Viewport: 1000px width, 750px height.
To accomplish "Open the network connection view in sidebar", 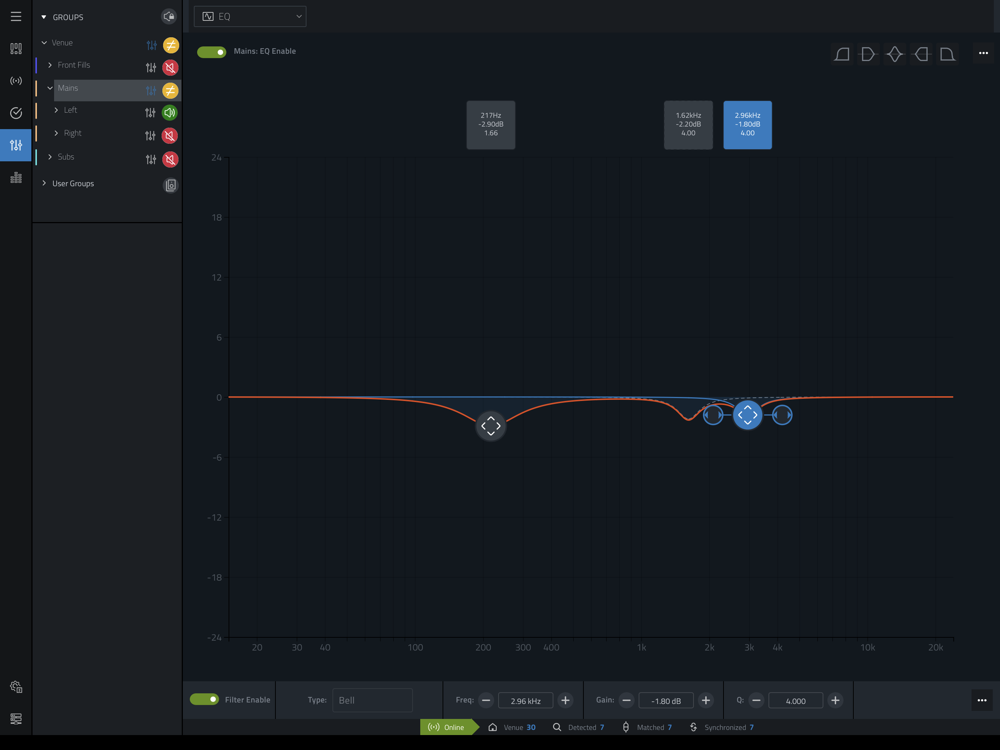I will (x=16, y=81).
